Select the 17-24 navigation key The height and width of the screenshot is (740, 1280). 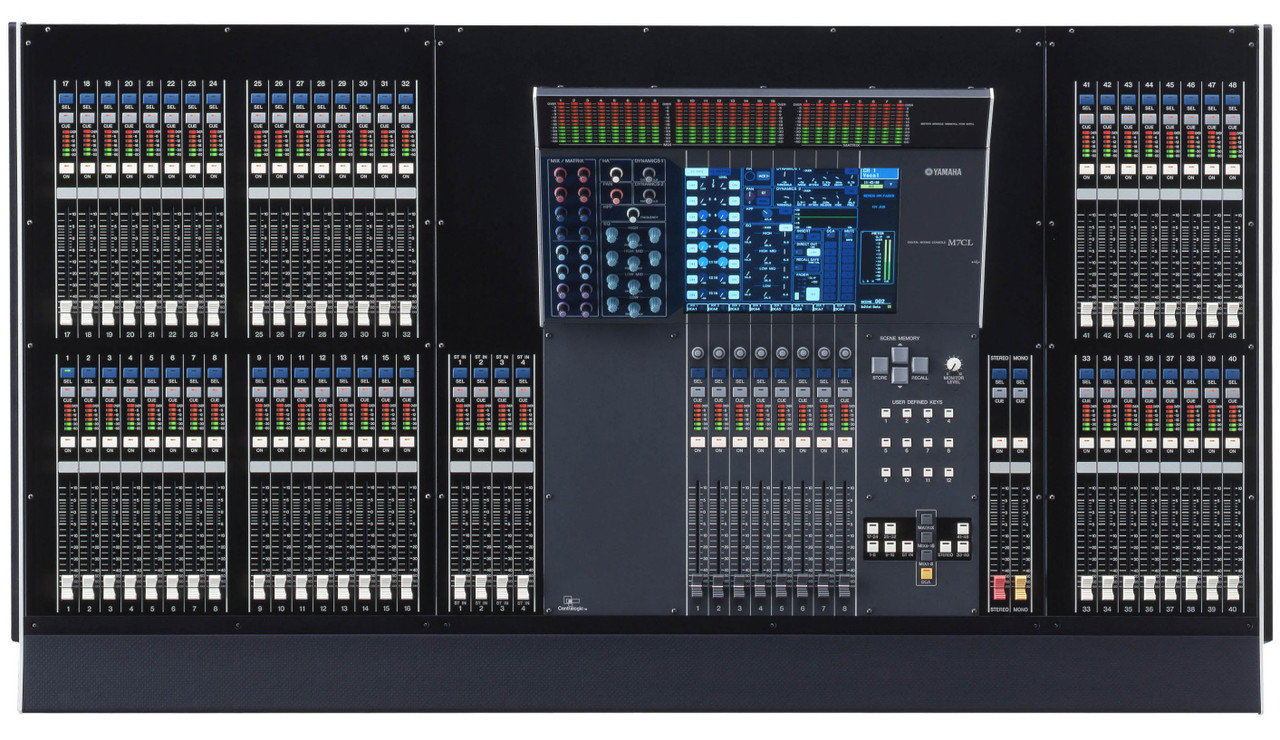pyautogui.click(x=872, y=528)
